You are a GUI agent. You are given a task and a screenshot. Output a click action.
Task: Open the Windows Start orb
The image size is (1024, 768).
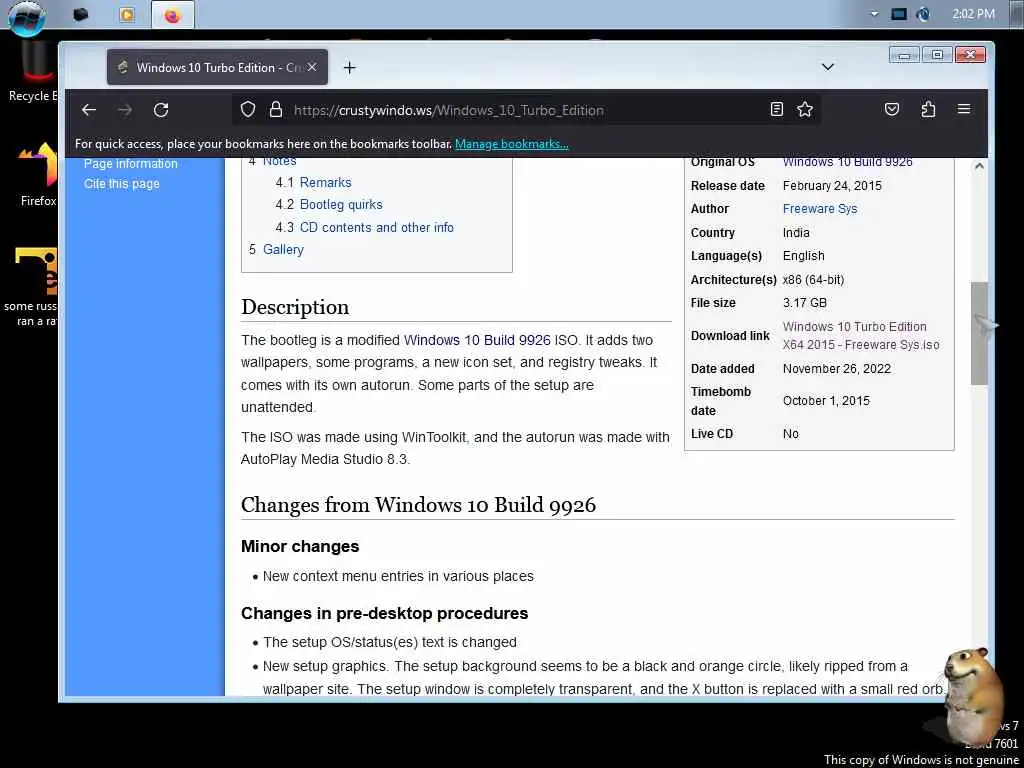(27, 16)
